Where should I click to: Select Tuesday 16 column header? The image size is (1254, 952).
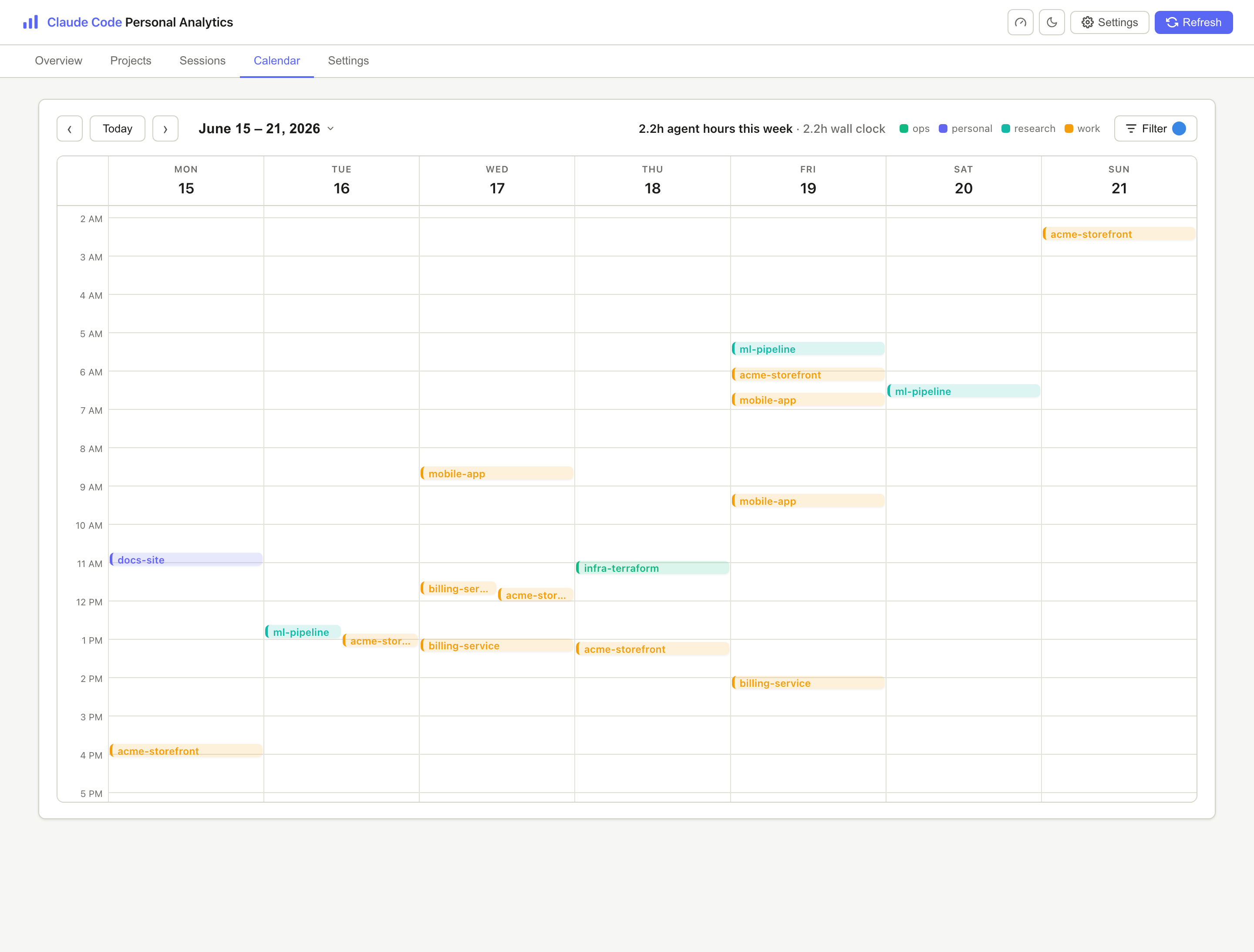click(x=341, y=181)
